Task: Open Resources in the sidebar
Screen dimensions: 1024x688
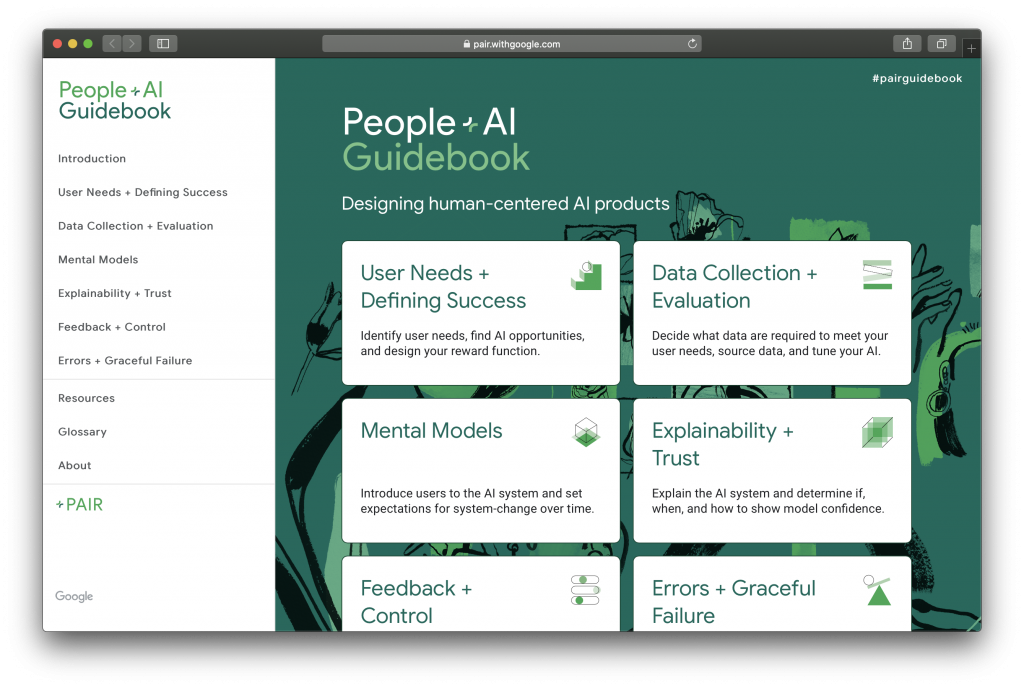Action: [x=86, y=398]
